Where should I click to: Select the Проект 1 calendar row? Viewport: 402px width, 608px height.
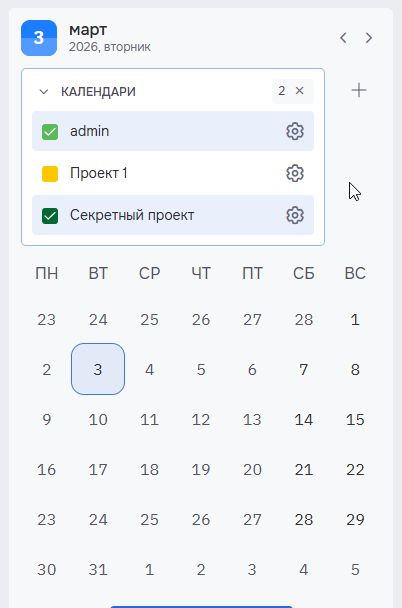[173, 173]
